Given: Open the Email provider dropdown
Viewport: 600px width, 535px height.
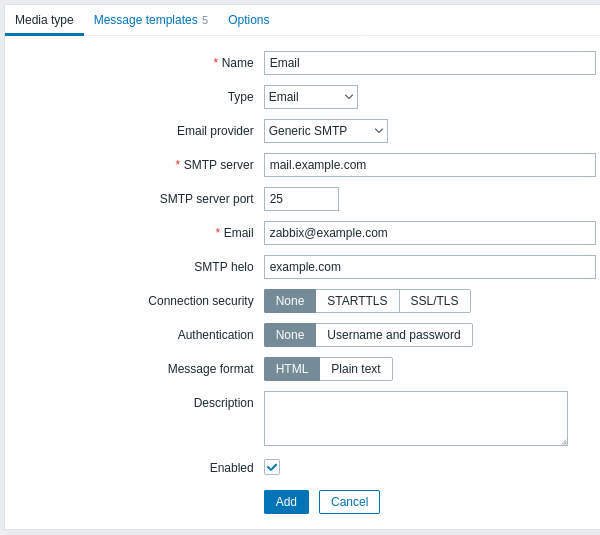Looking at the screenshot, I should [326, 131].
